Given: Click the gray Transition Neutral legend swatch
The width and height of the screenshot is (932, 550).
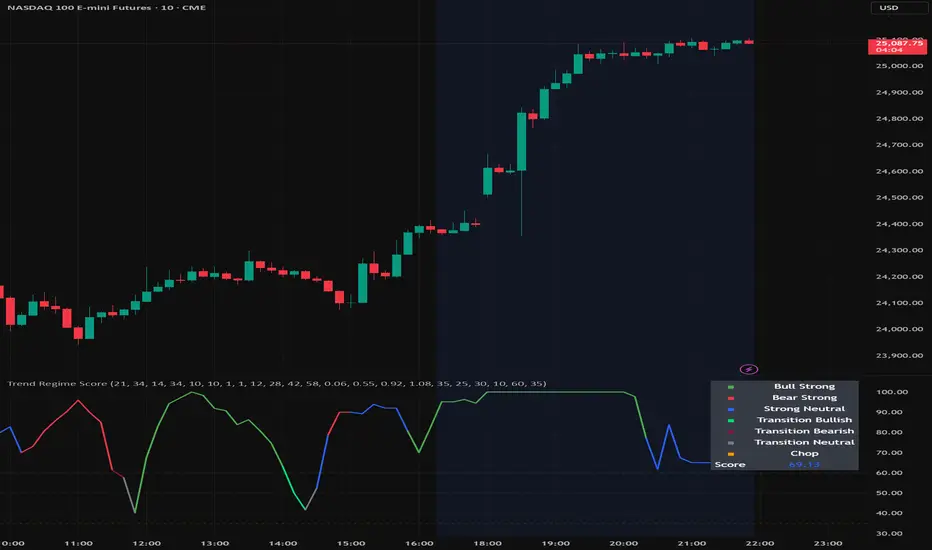Looking at the screenshot, I should coord(731,443).
